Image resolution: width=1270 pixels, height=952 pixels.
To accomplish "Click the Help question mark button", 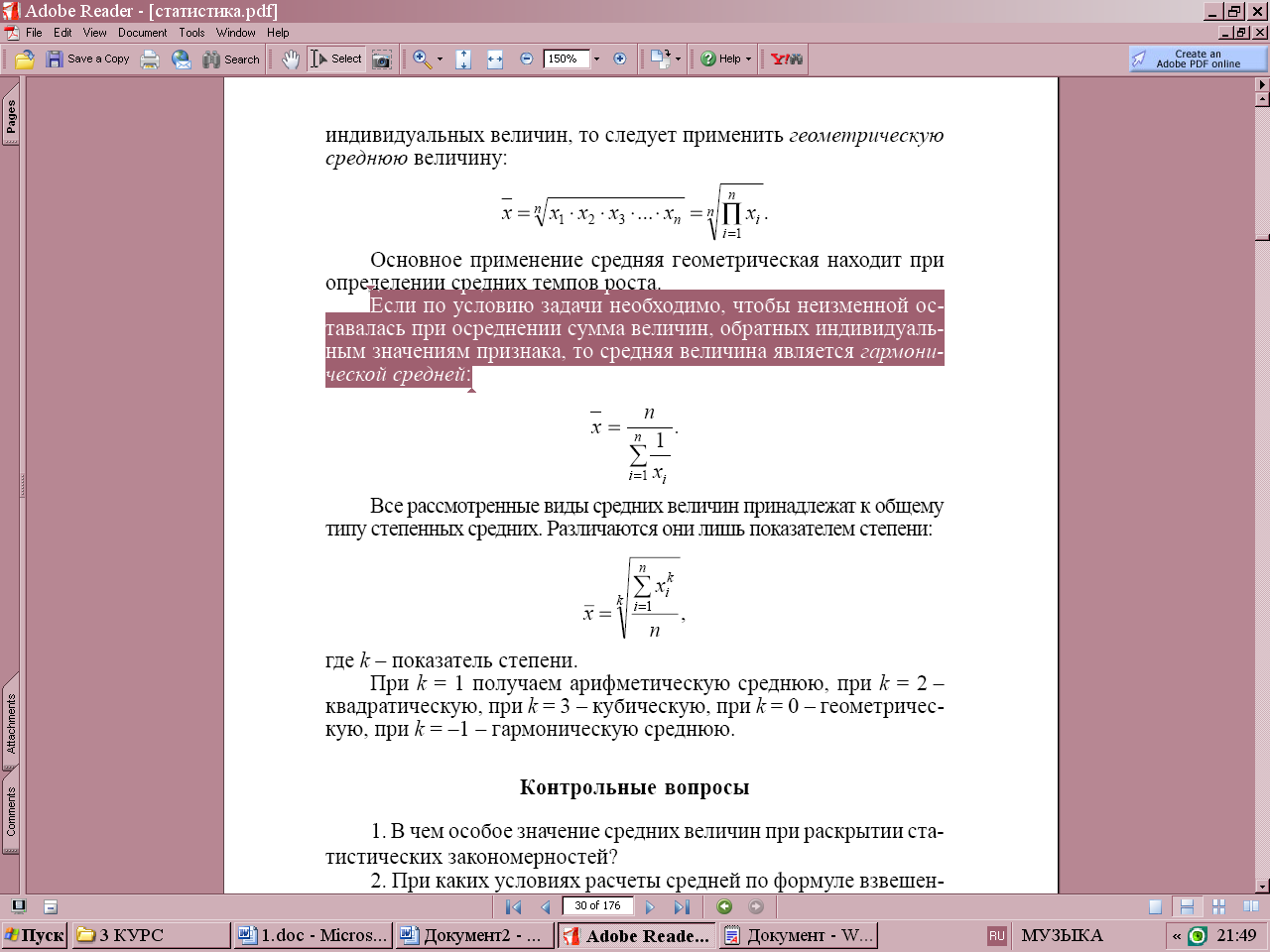I will pos(721,59).
